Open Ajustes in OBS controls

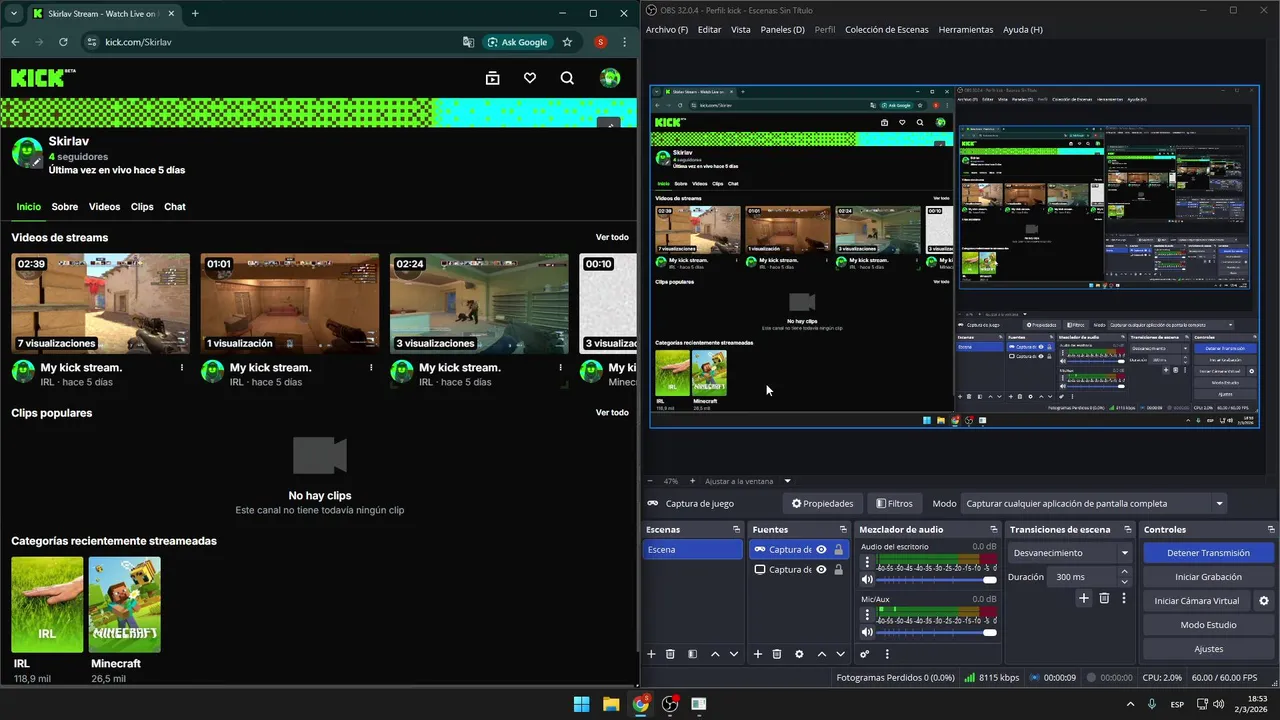(1208, 649)
